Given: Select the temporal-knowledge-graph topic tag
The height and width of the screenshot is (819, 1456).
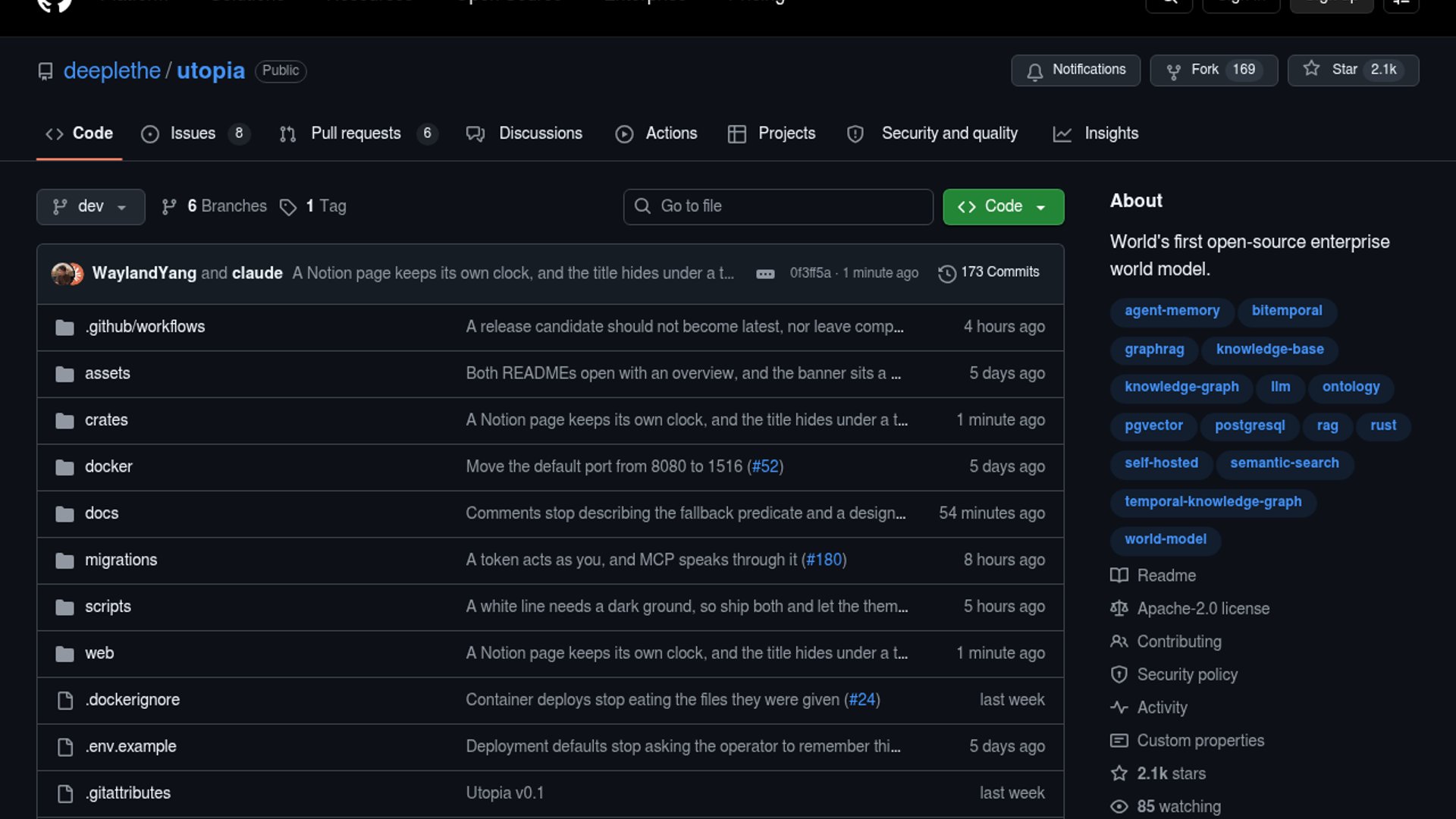Looking at the screenshot, I should (x=1212, y=502).
